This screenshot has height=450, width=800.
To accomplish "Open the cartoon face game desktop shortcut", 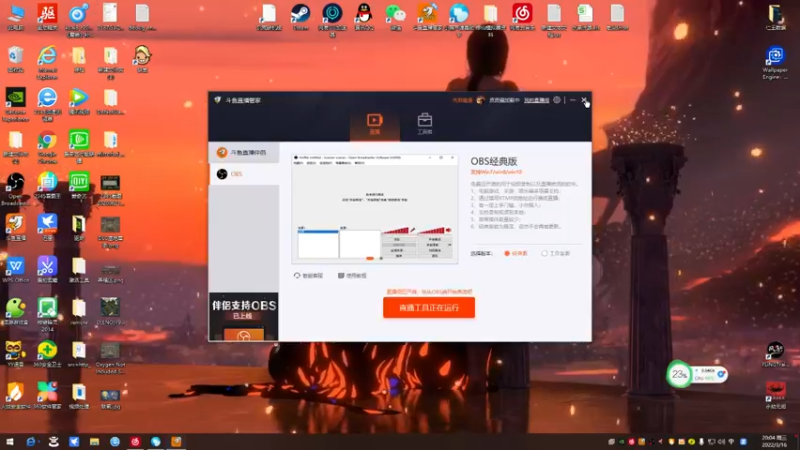I will pyautogui.click(x=142, y=59).
